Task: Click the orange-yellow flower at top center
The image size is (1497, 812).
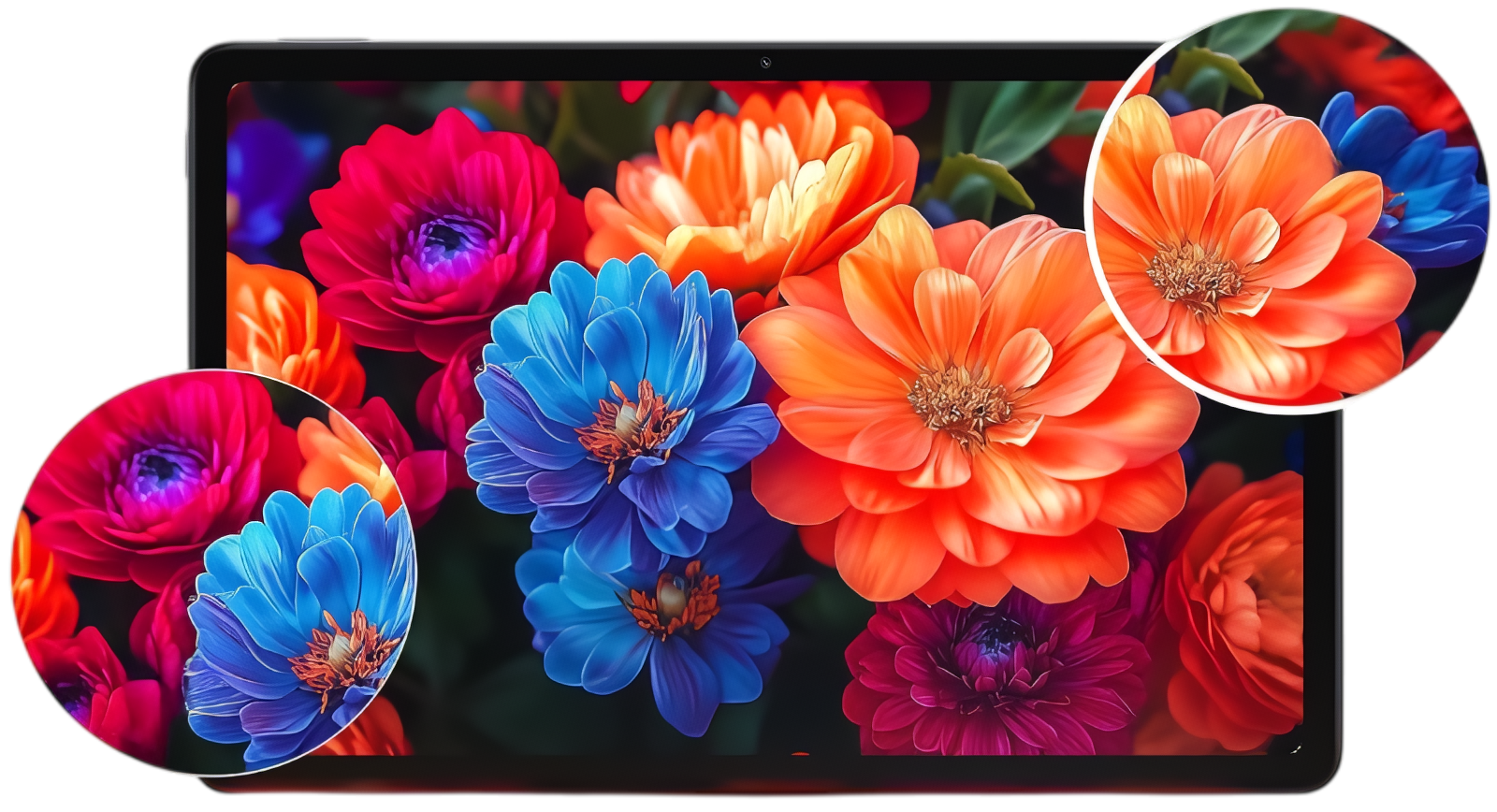Action: pyautogui.click(x=748, y=187)
